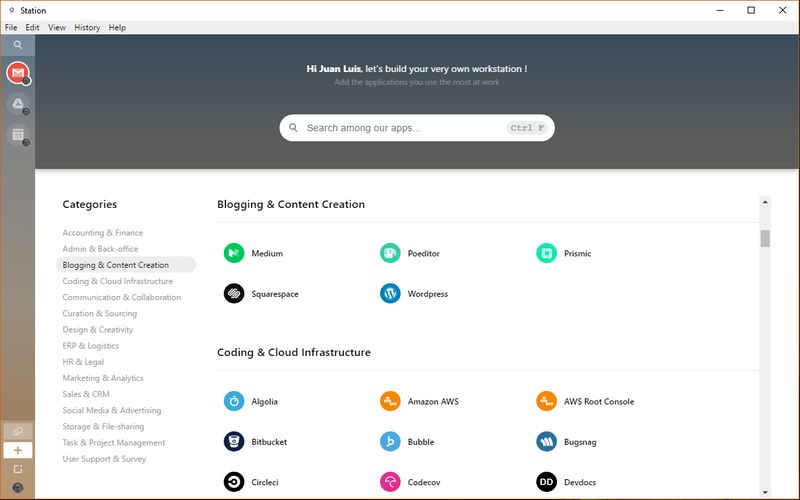
Task: Minimize the Station window
Action: 720,10
